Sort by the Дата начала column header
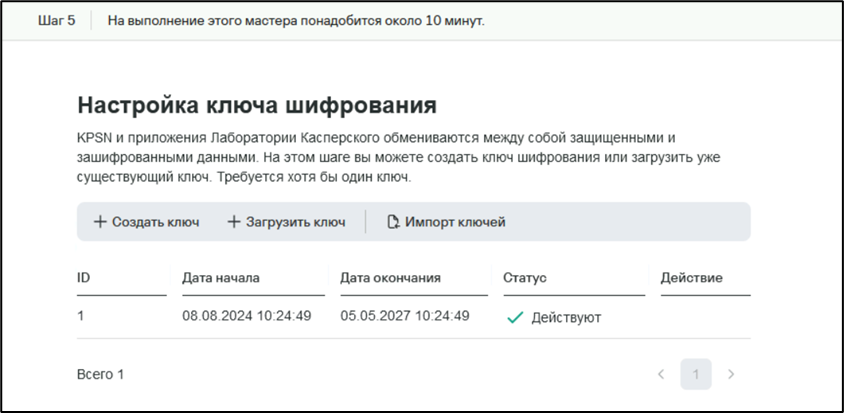 221,277
